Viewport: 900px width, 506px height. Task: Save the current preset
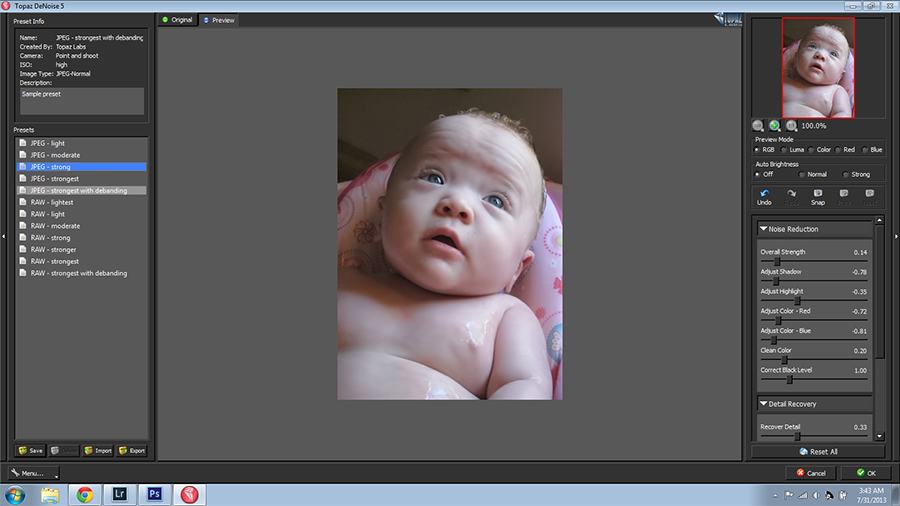click(x=31, y=450)
